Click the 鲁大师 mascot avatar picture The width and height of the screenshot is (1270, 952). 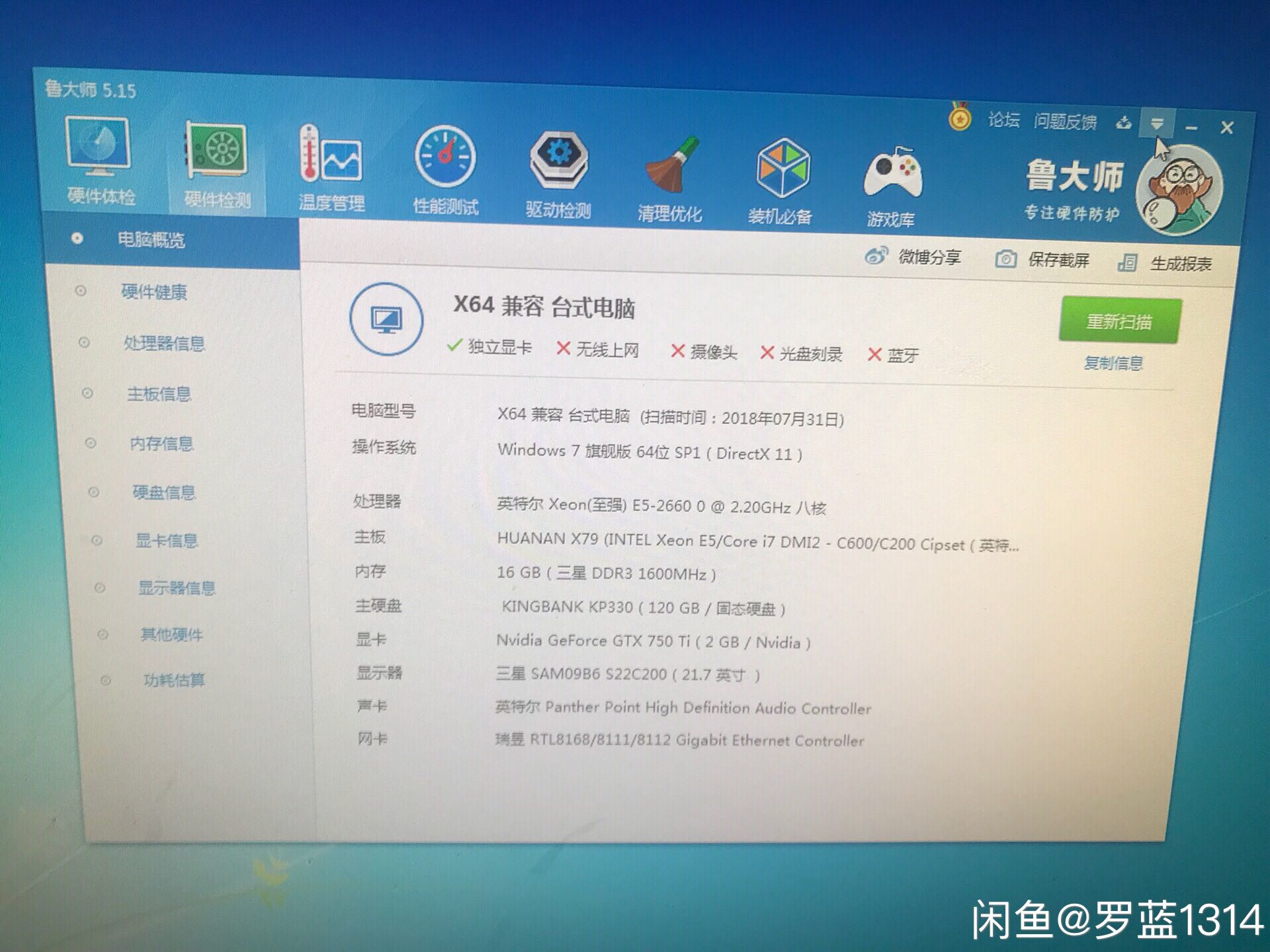tap(1179, 190)
